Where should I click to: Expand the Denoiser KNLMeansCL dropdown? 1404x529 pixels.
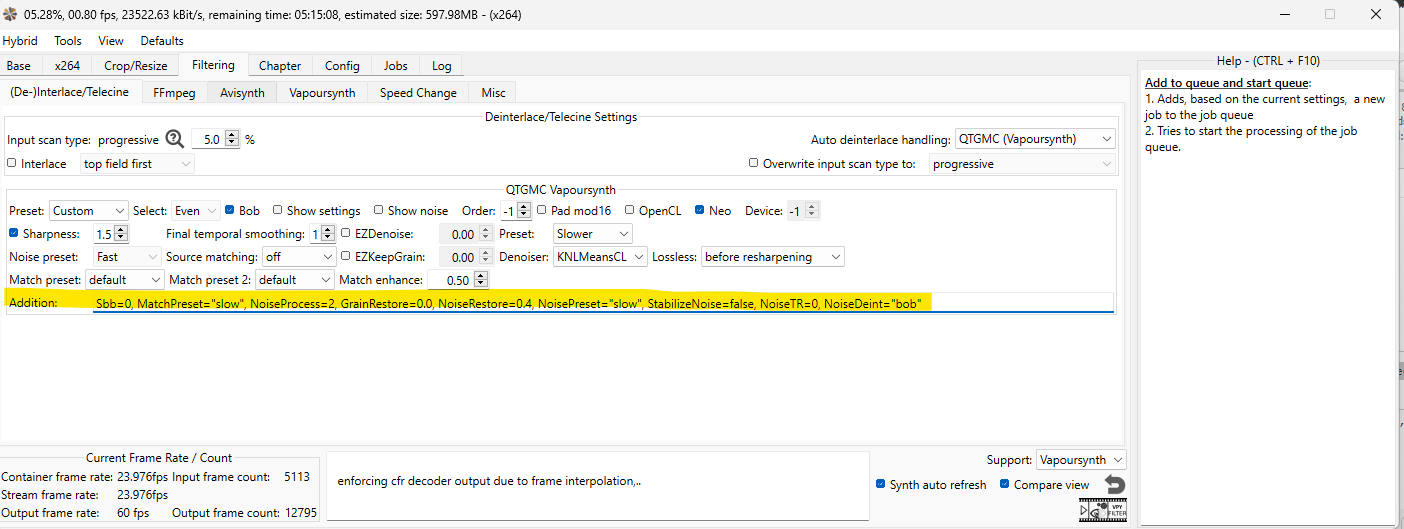[x=600, y=257]
